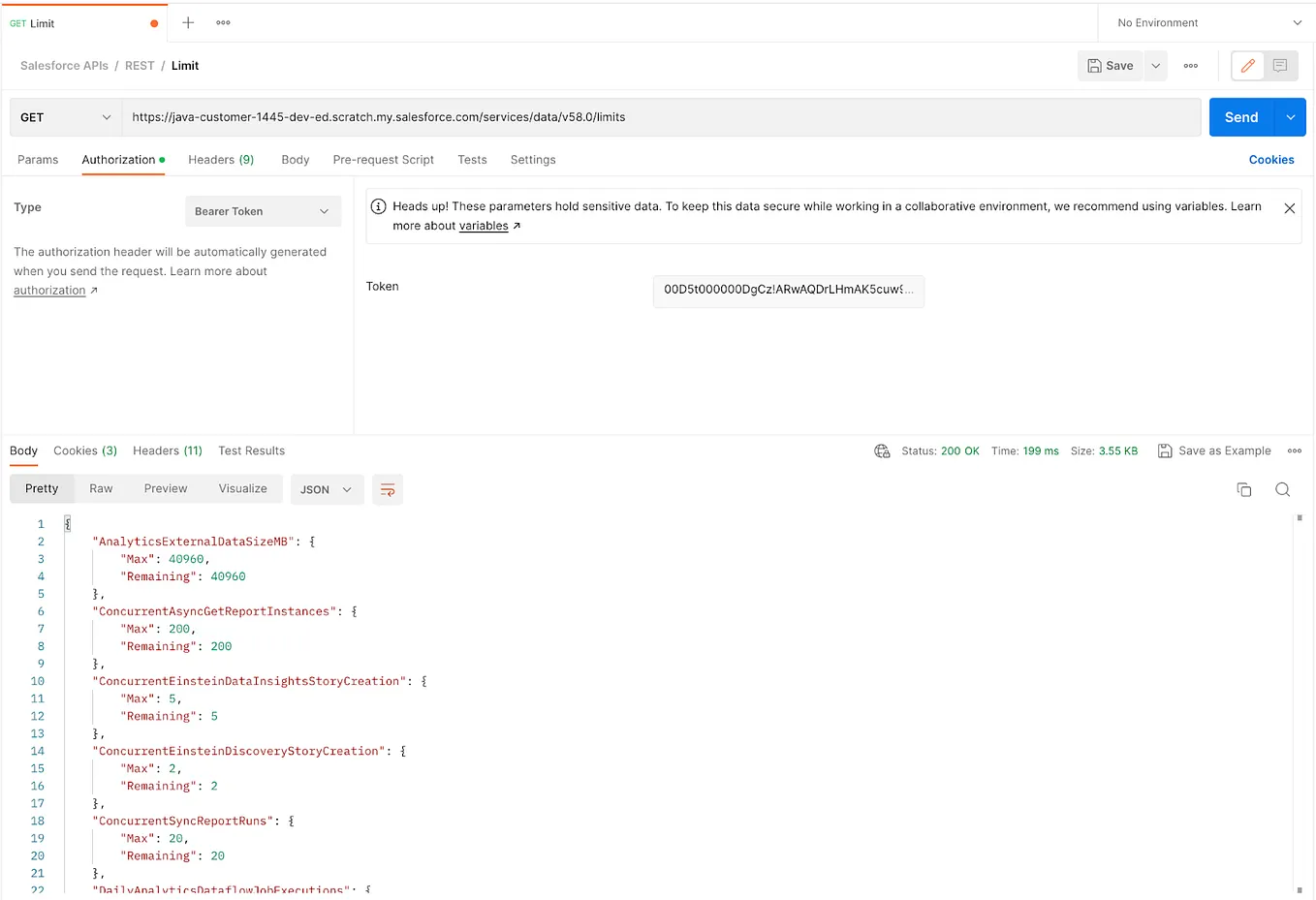Select the search-in-response magnifier icon
Viewport: 1316px width, 900px height.
(x=1283, y=490)
